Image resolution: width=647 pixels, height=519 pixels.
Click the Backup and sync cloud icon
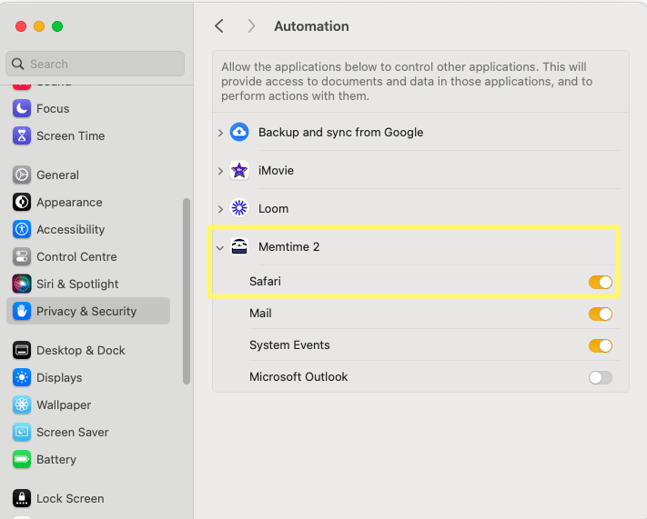(x=239, y=132)
